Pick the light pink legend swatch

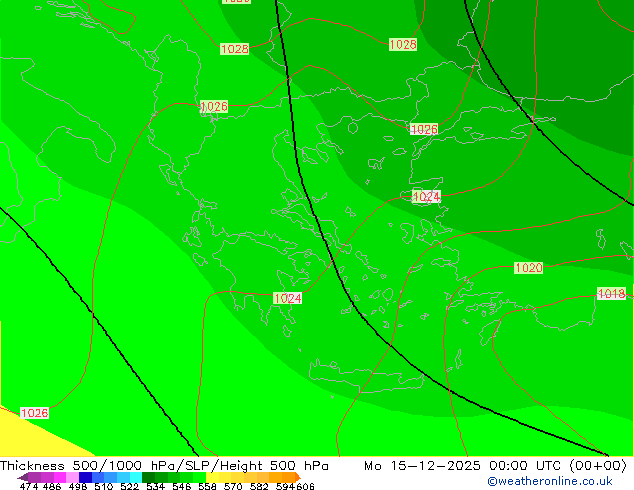72,477
